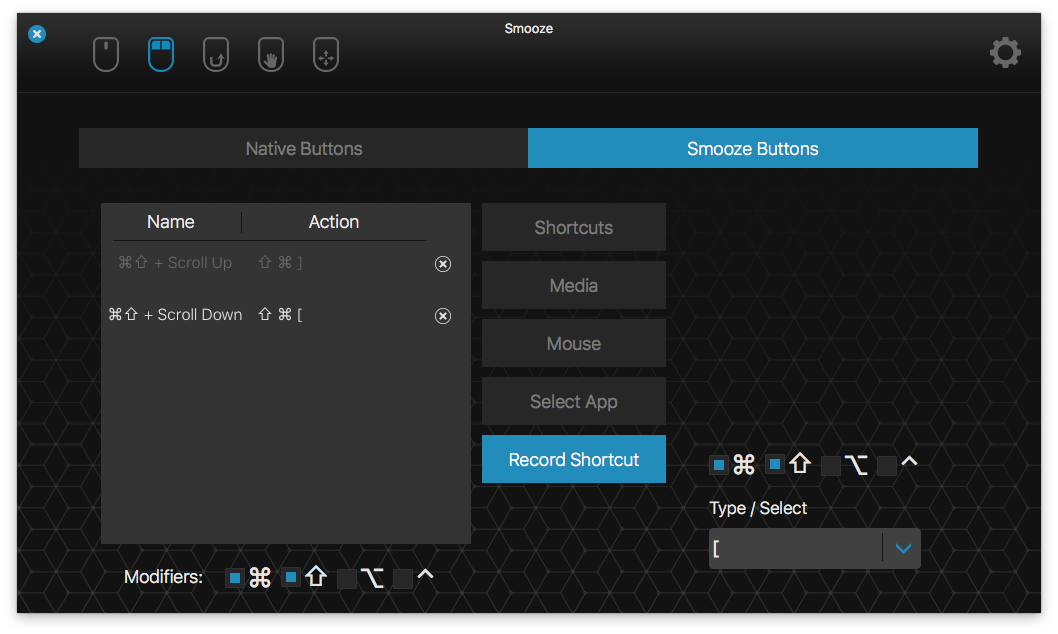Select the Smooze Buttons tab
The height and width of the screenshot is (634, 1058).
point(752,149)
